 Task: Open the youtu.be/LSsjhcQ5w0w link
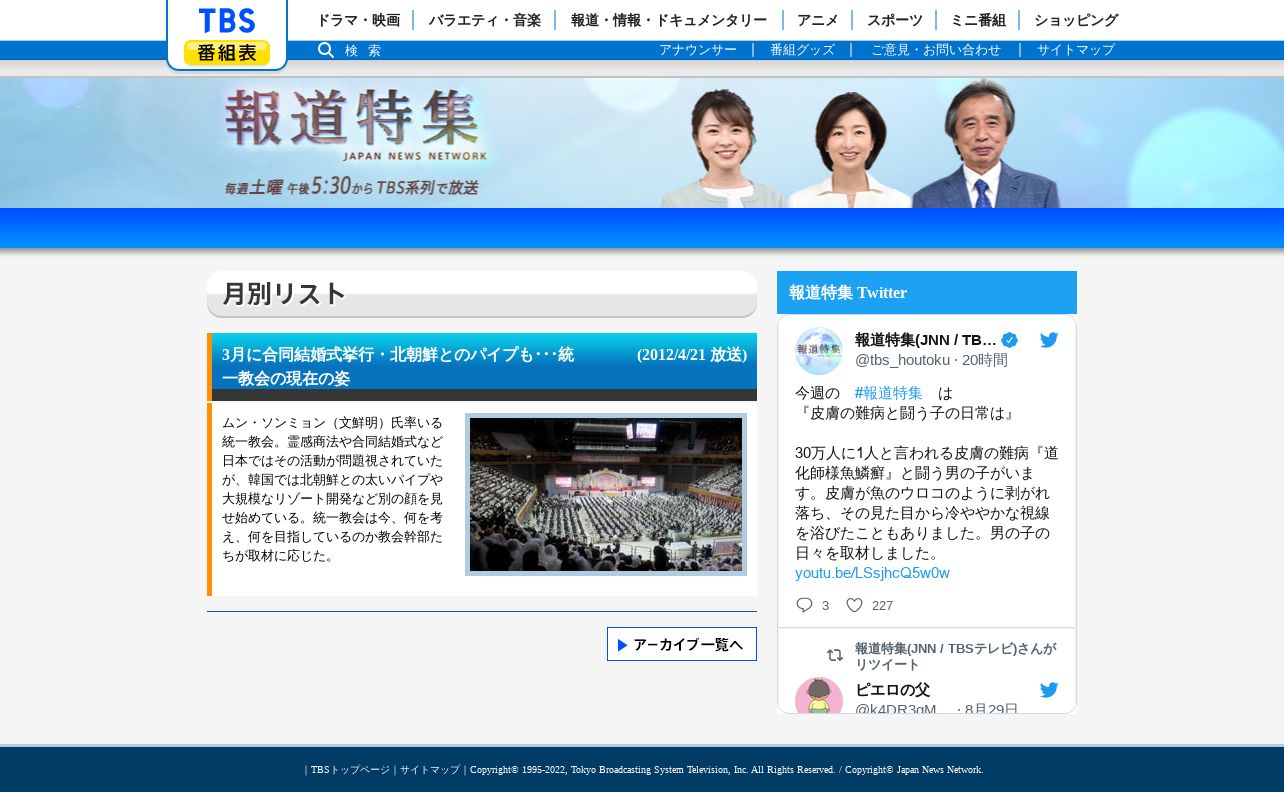[872, 573]
